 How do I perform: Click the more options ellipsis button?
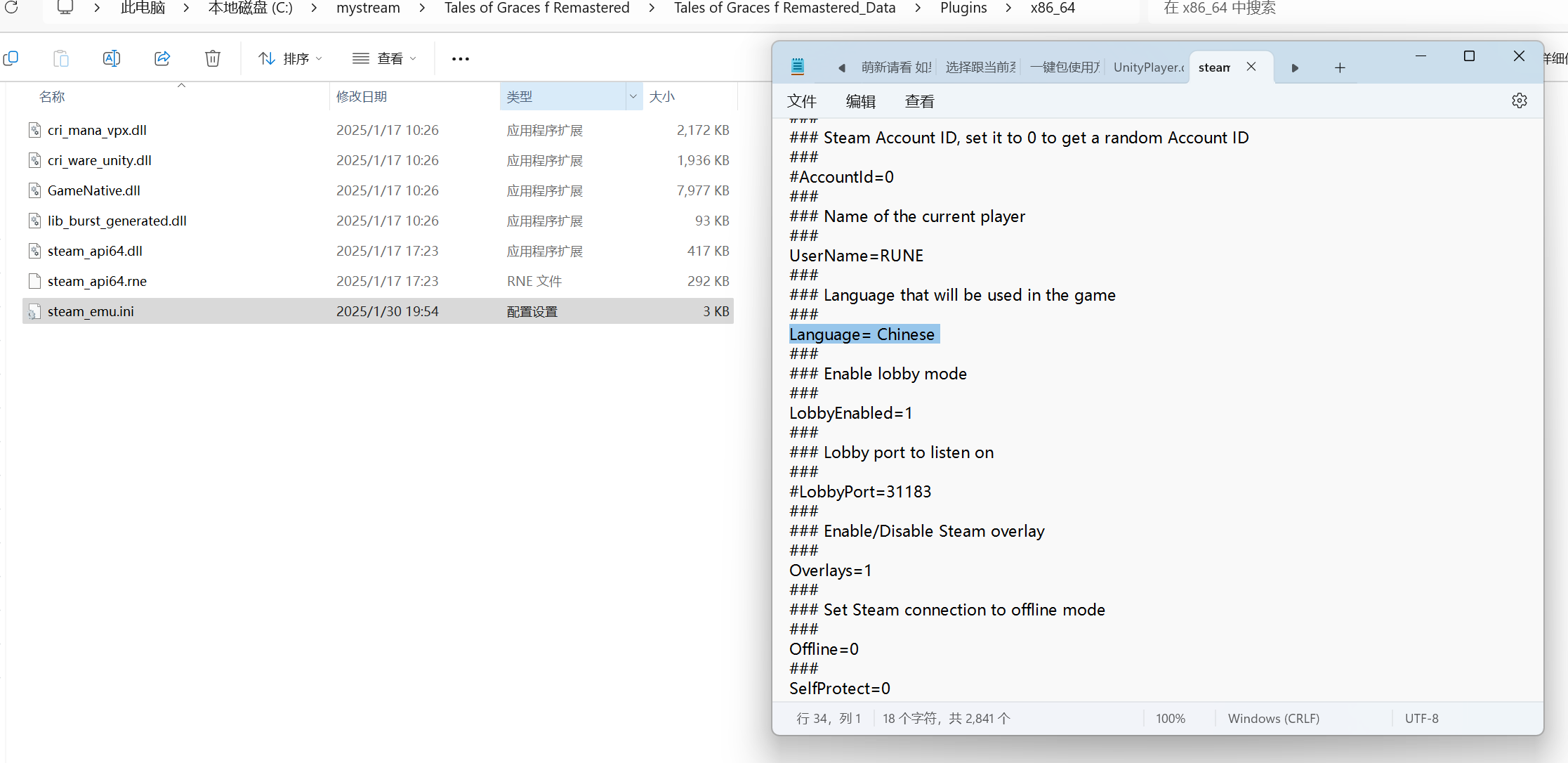(x=461, y=58)
